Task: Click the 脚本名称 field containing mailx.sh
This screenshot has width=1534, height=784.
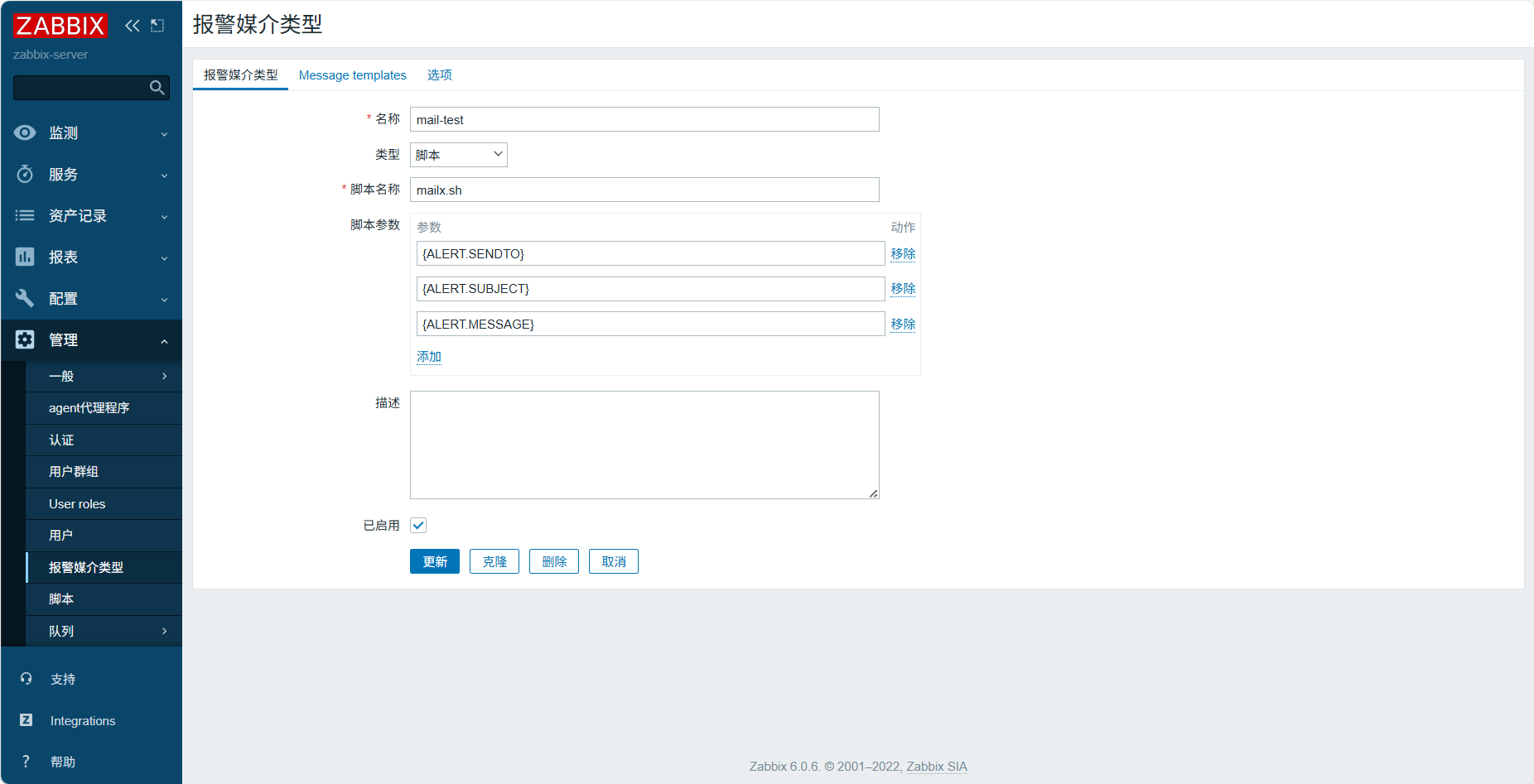Action: click(644, 190)
